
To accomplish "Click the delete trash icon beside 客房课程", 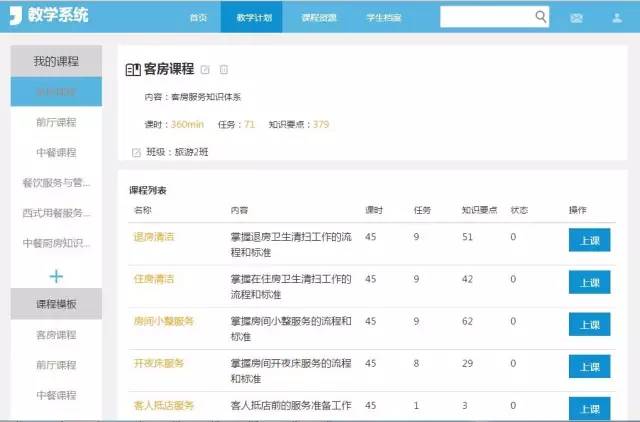I will click(224, 70).
